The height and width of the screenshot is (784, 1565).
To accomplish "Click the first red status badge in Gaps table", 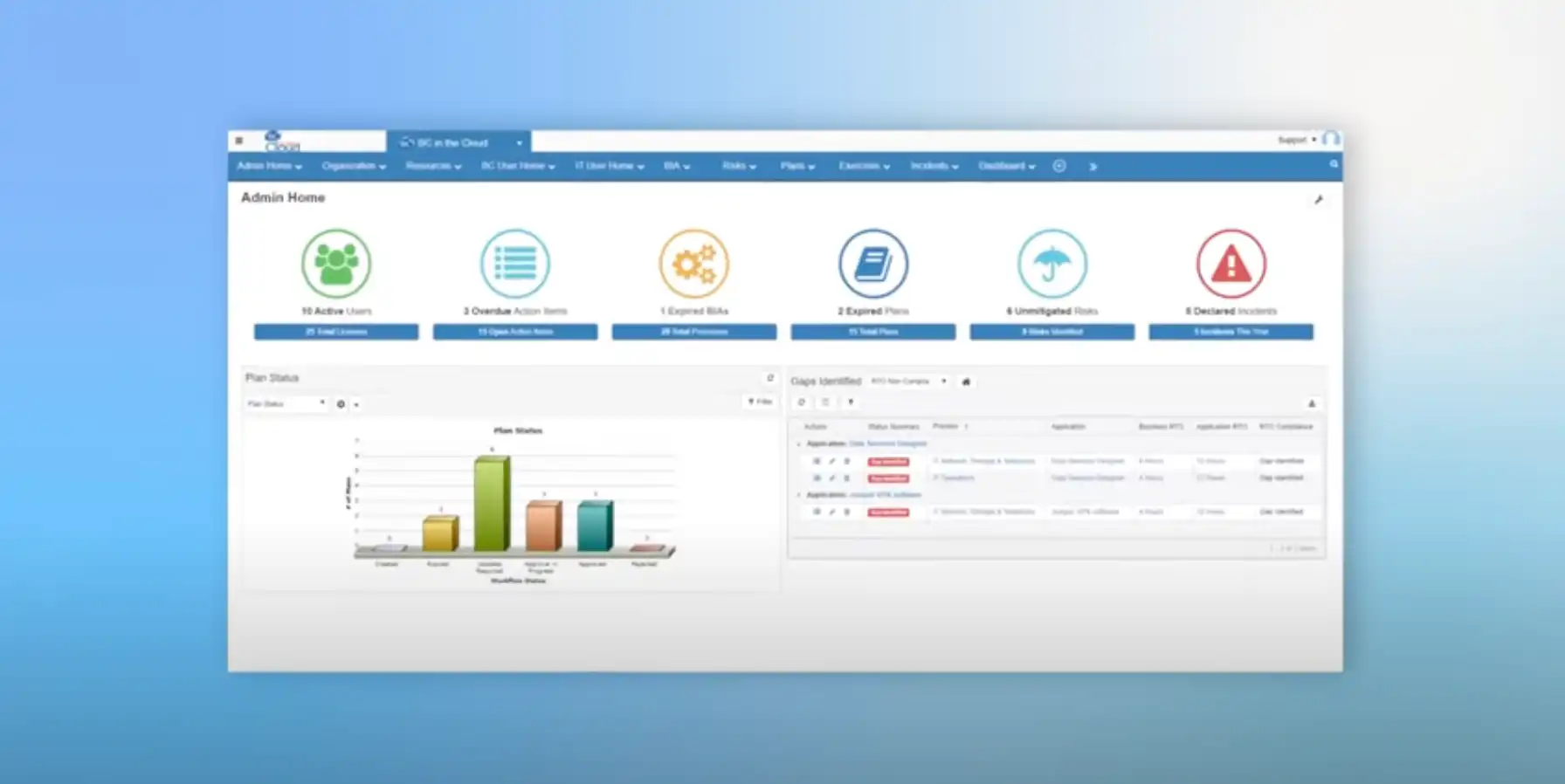I will pyautogui.click(x=888, y=461).
